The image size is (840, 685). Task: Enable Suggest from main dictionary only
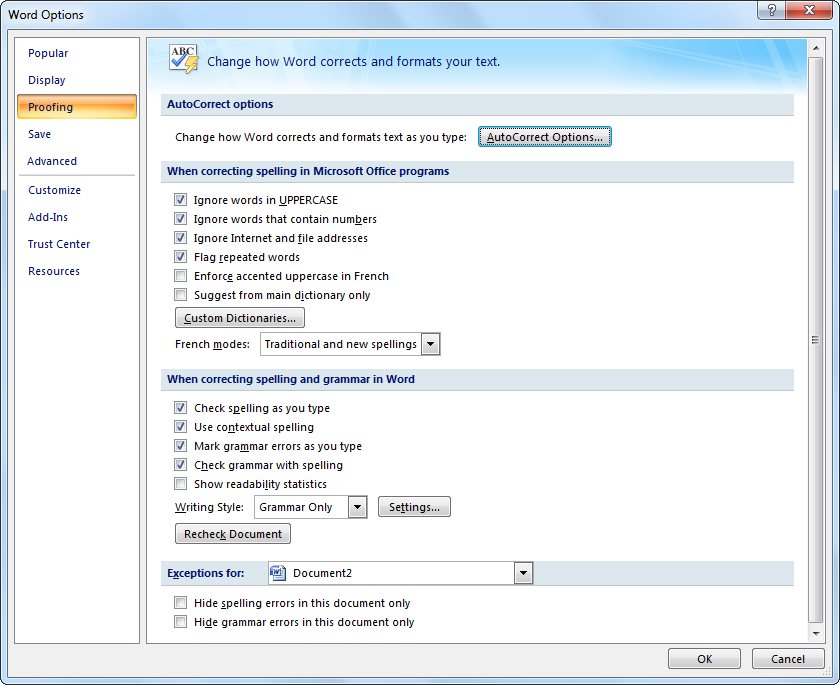pos(181,295)
